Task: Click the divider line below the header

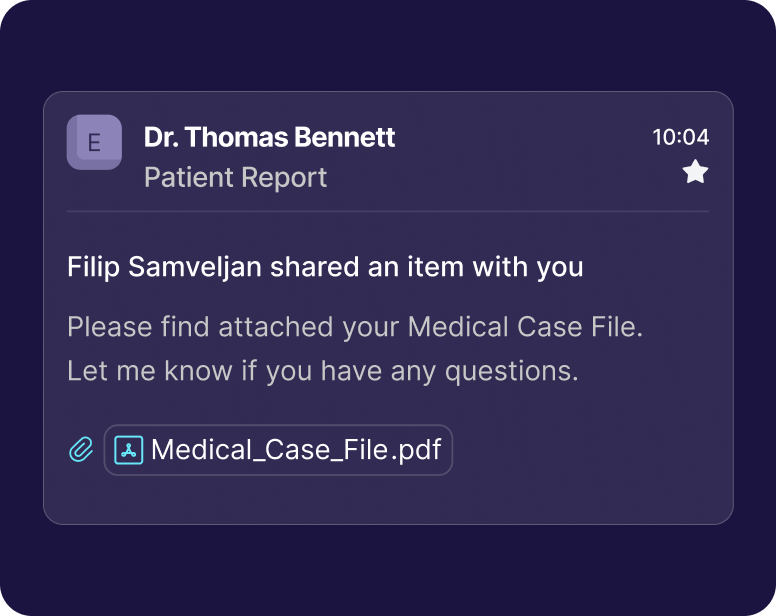Action: (387, 212)
